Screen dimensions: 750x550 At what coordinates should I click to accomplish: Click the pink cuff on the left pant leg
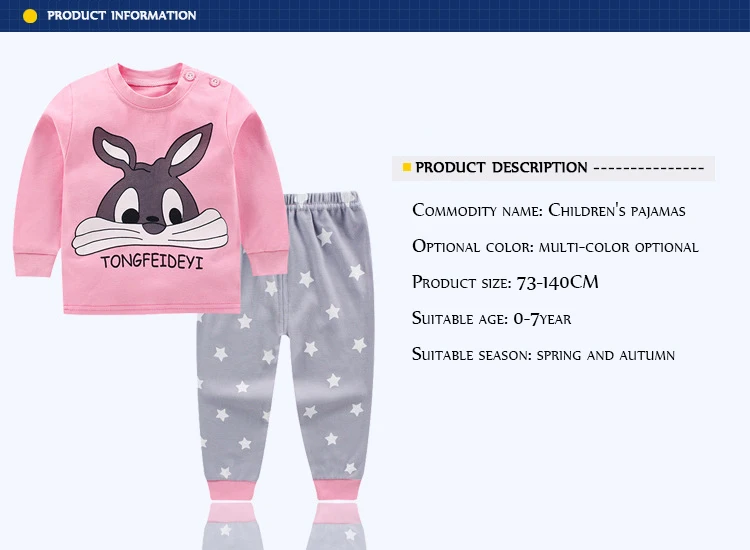click(230, 490)
